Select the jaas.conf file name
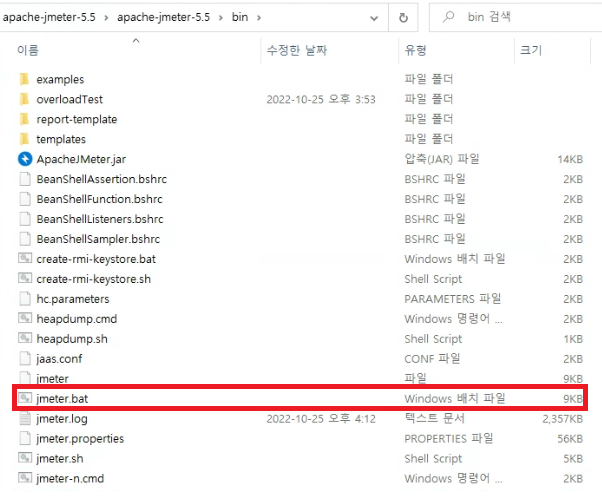This screenshot has height=496, width=602. tap(59, 359)
